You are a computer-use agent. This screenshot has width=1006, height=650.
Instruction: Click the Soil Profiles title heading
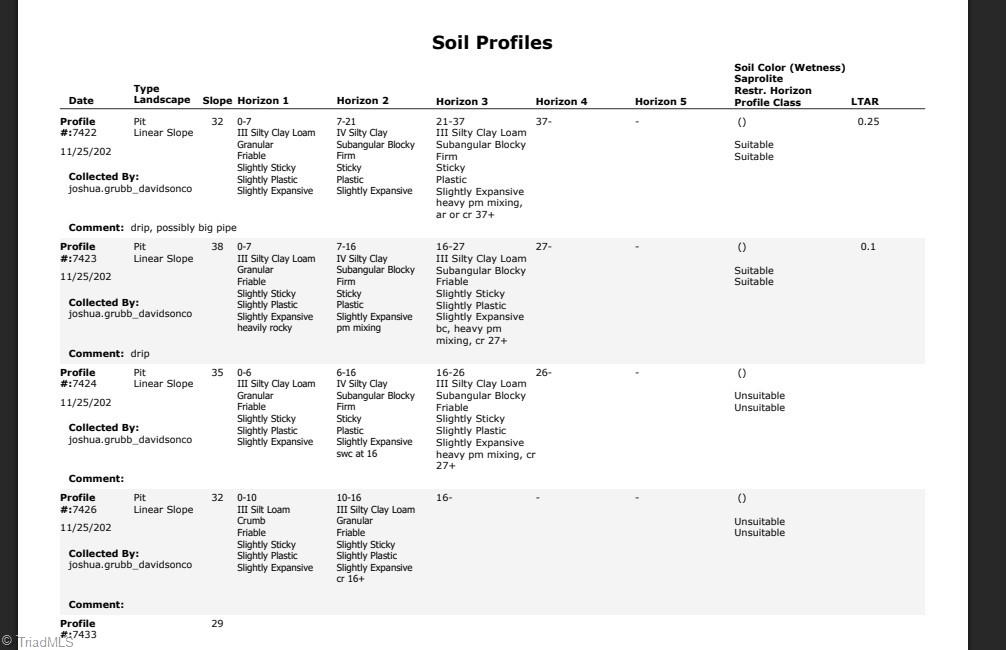tap(491, 43)
